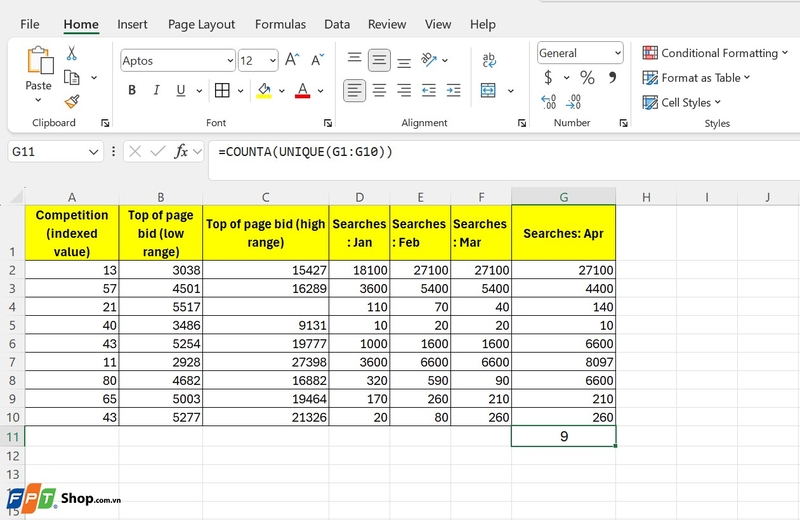Decrease font size with the smaller A icon
The height and width of the screenshot is (520, 800).
tap(317, 60)
